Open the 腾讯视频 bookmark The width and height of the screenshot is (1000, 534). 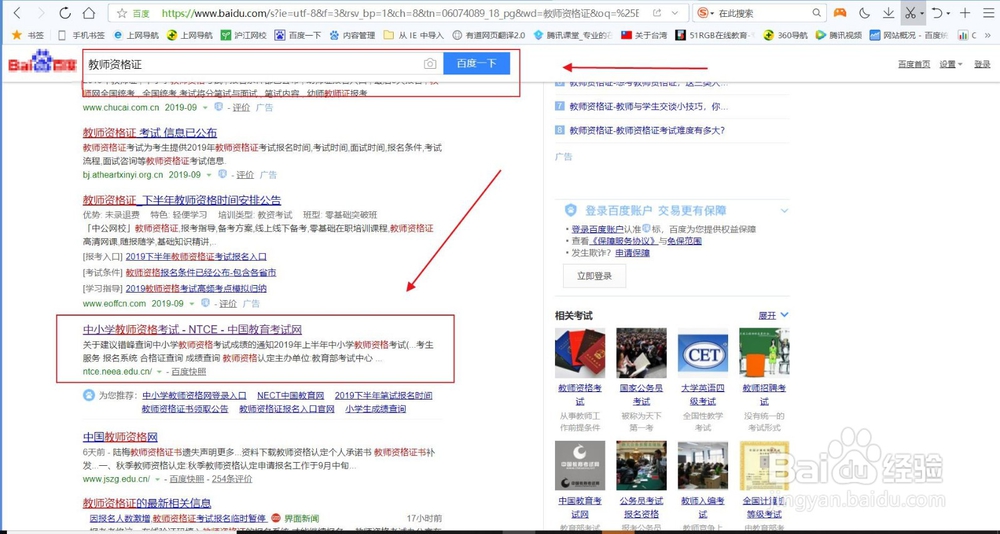(x=839, y=35)
